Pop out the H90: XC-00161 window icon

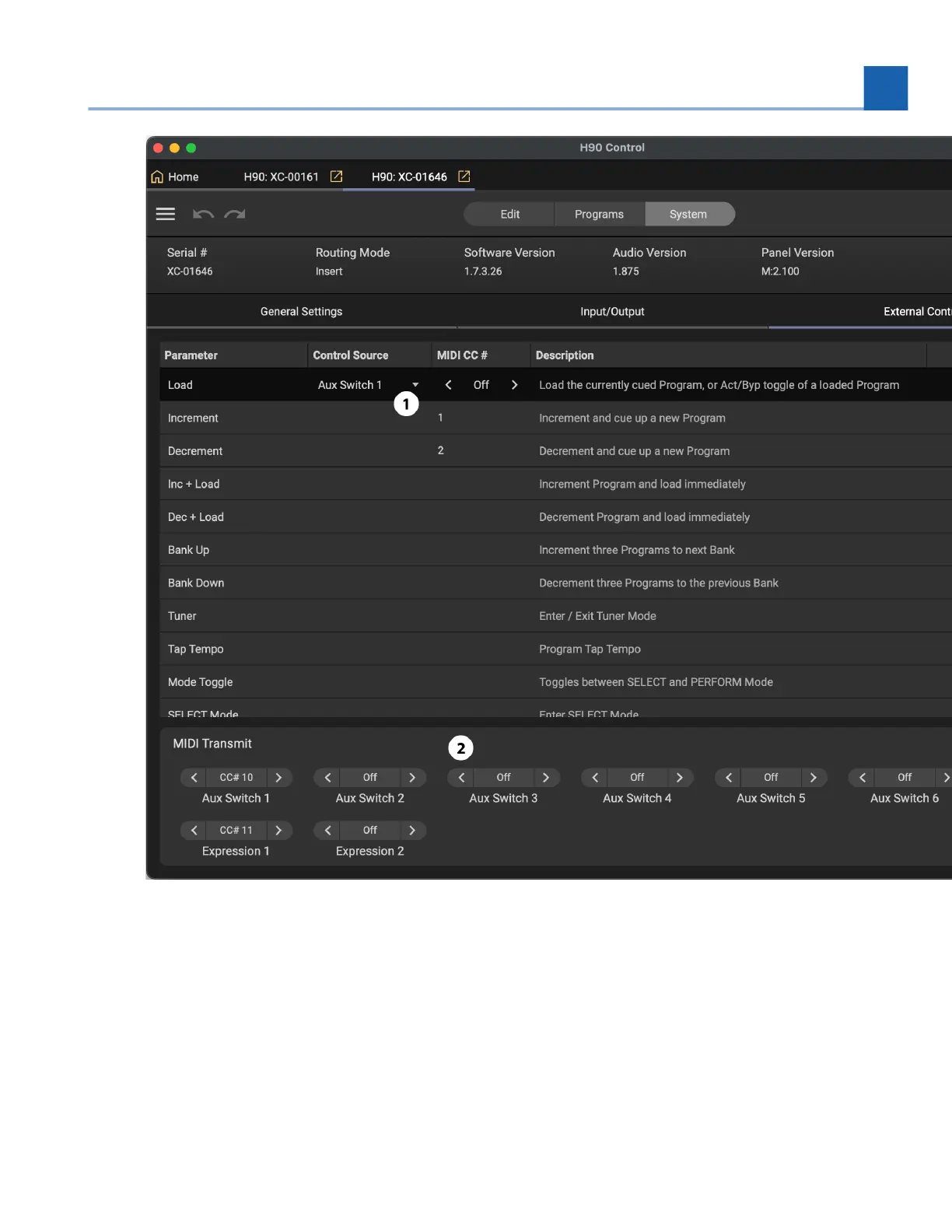click(x=336, y=177)
